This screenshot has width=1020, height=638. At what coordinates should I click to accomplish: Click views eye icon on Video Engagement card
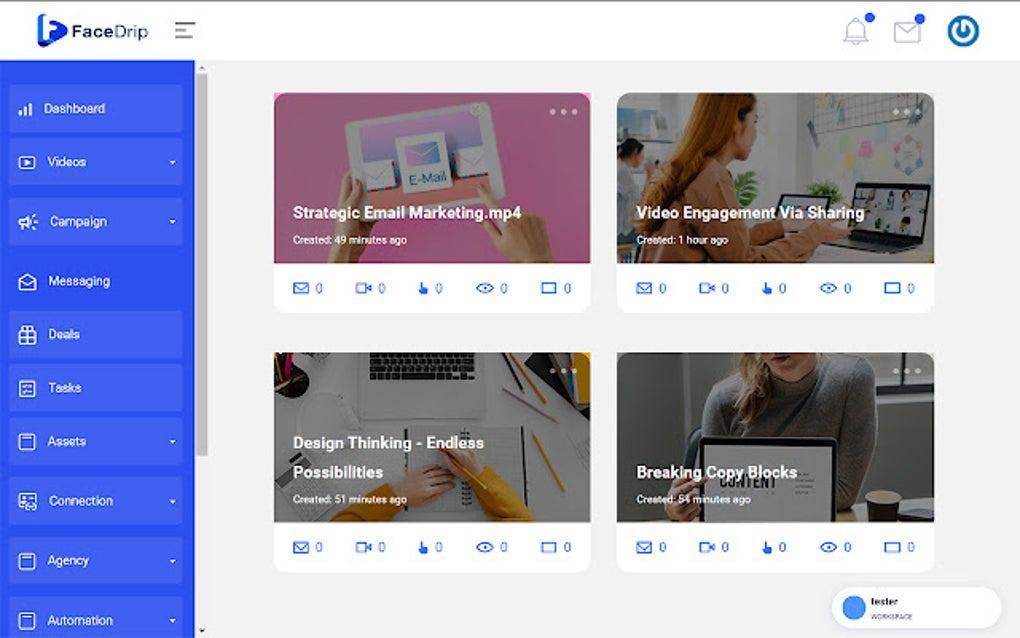tap(828, 288)
